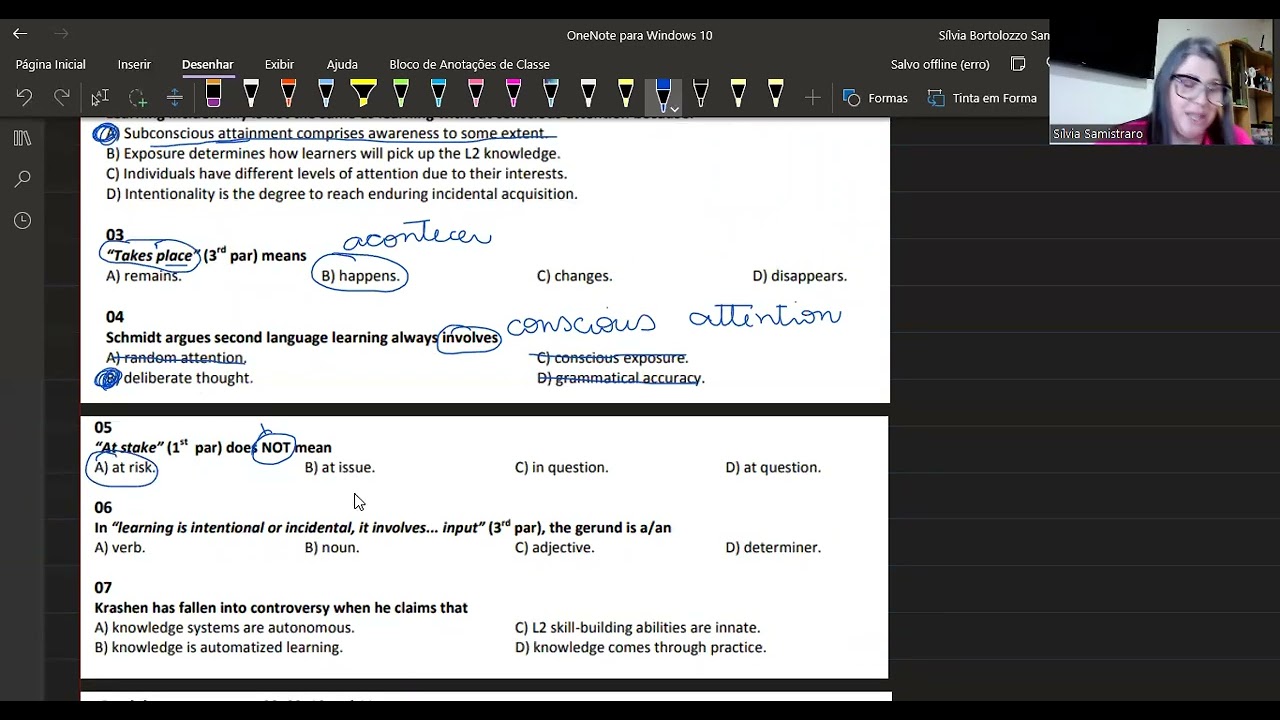
Task: Open the search magnifier in the sidebar
Action: [x=22, y=179]
